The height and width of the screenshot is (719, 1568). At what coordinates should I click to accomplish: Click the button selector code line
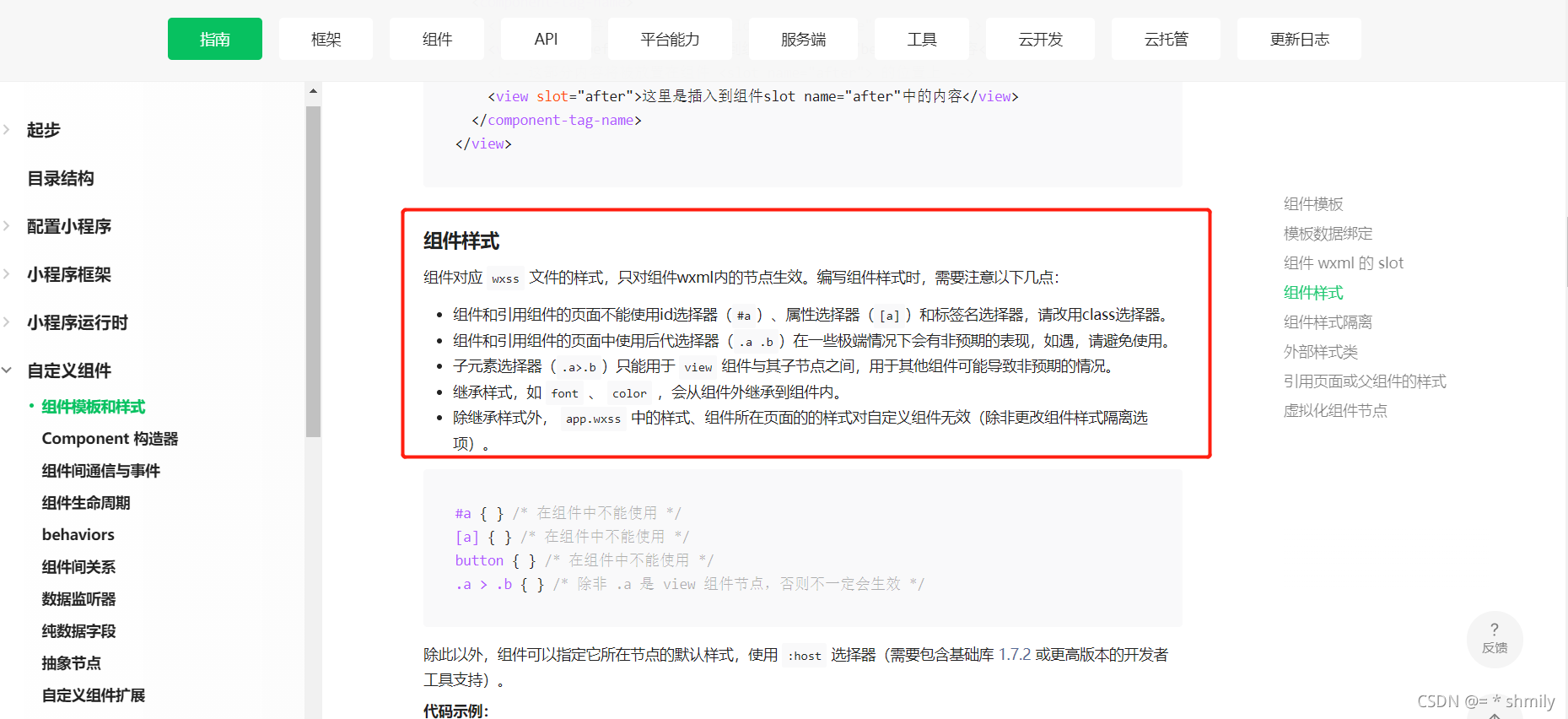pos(585,560)
